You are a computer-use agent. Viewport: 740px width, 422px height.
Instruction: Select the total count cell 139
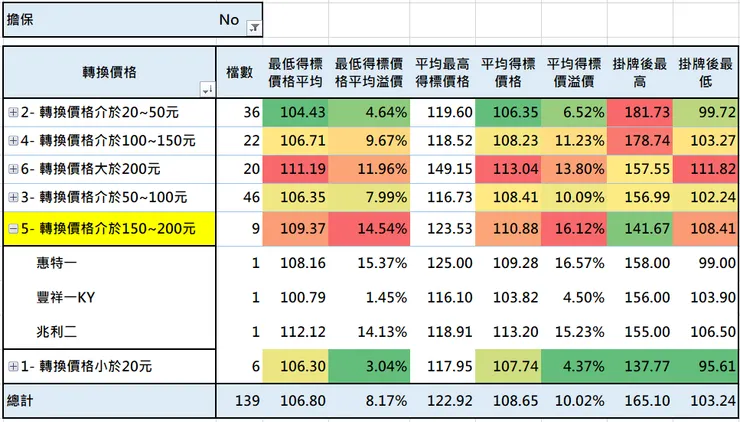point(239,401)
